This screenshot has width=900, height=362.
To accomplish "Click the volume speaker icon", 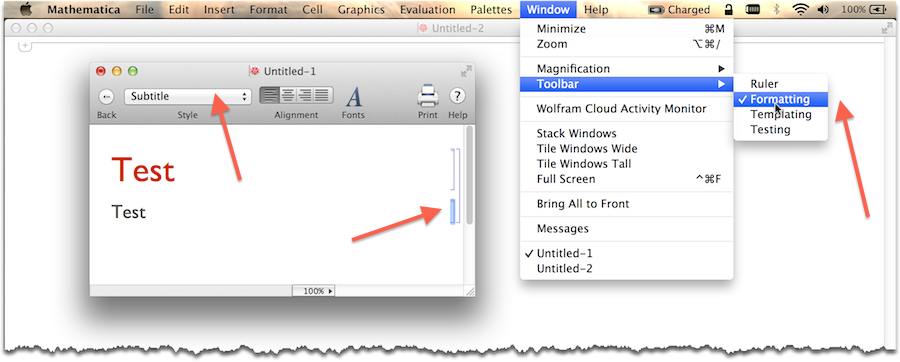I will tap(823, 10).
